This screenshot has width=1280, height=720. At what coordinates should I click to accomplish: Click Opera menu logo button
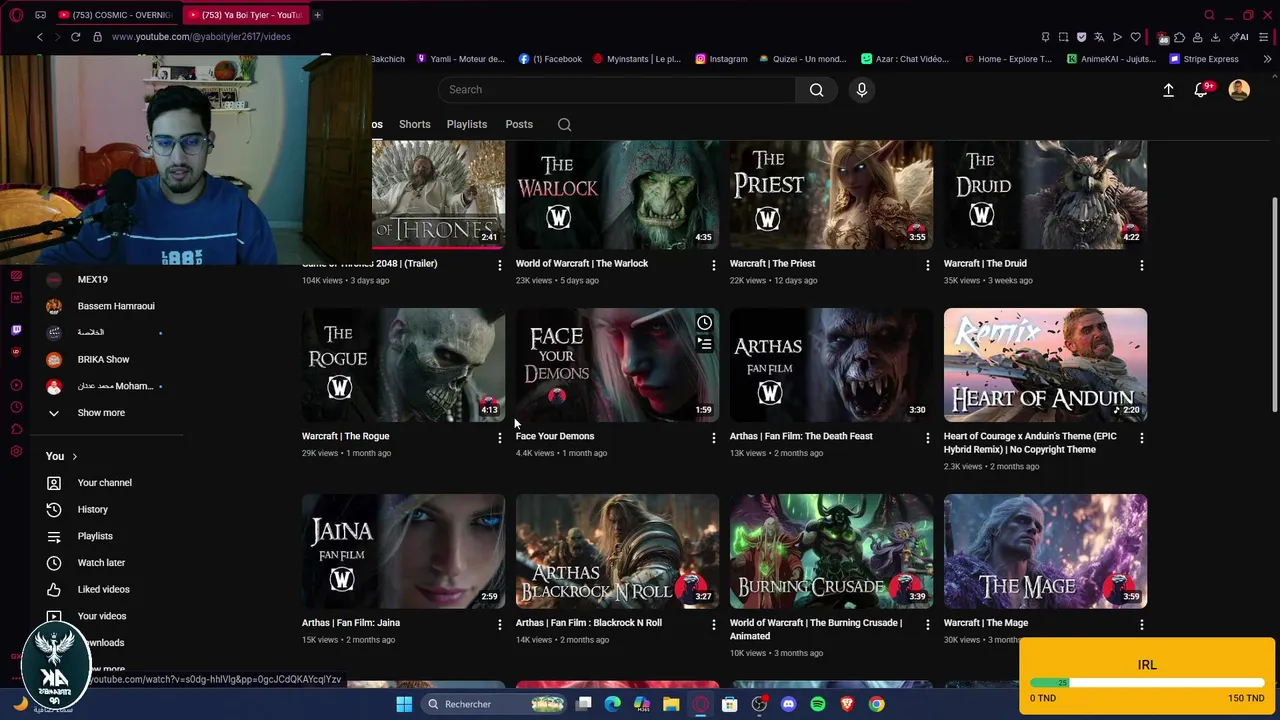pyautogui.click(x=16, y=15)
